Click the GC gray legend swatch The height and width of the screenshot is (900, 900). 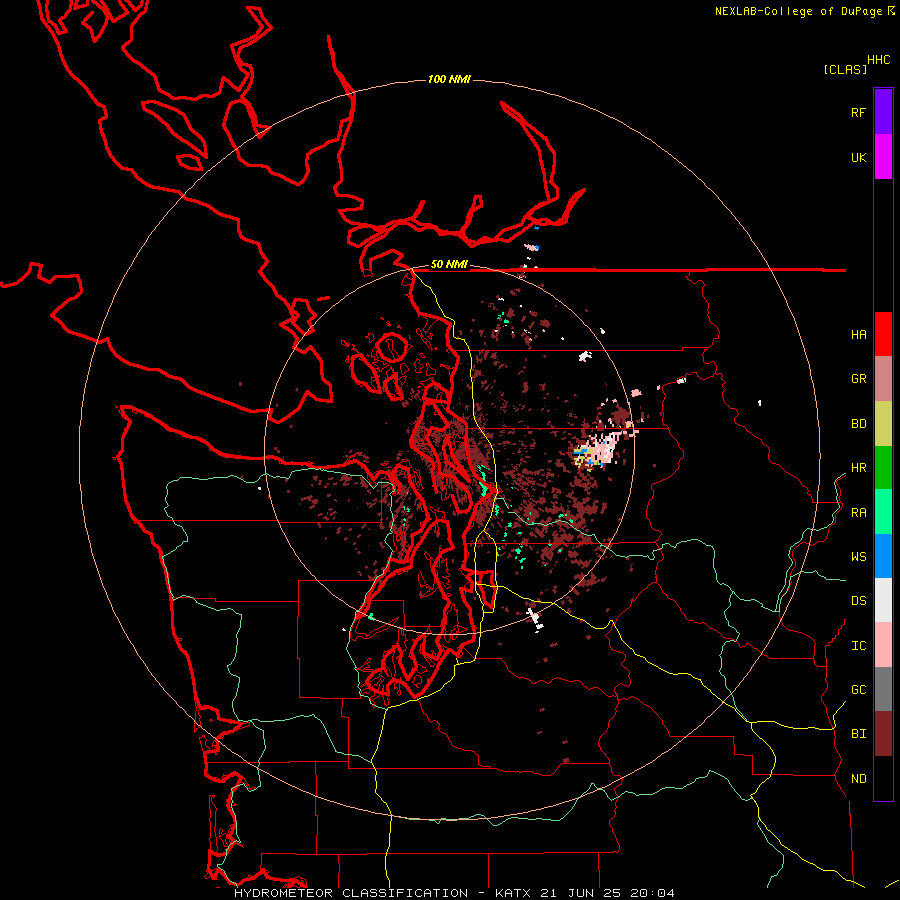(883, 689)
